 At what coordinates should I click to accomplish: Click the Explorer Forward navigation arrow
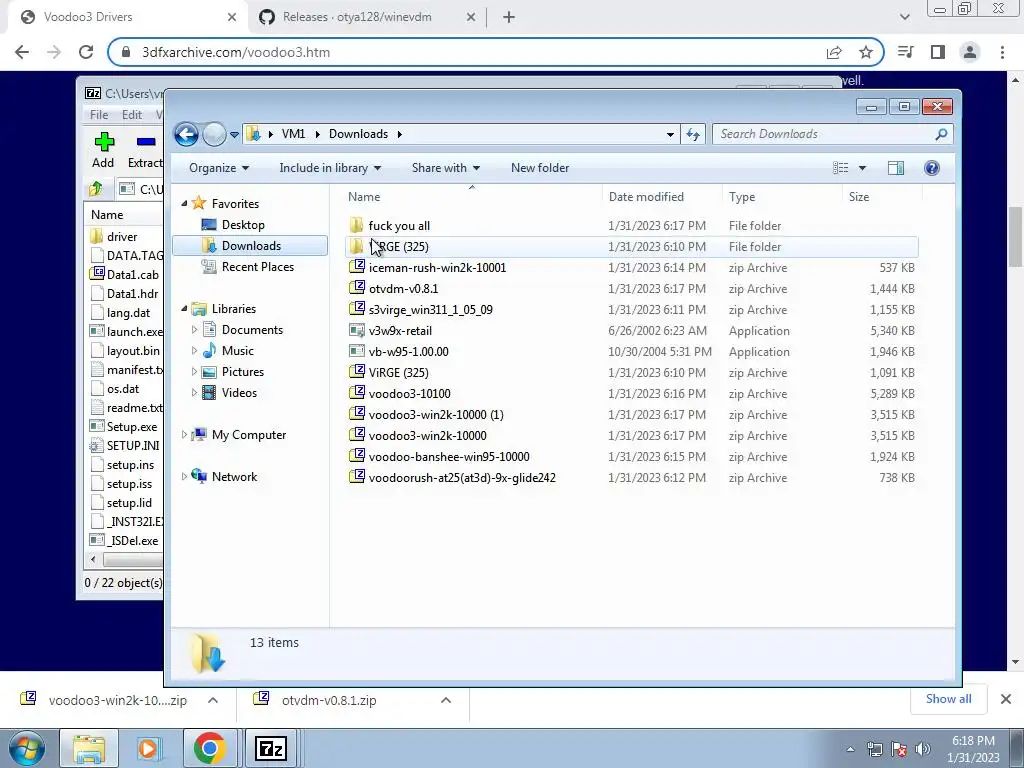[x=214, y=135]
